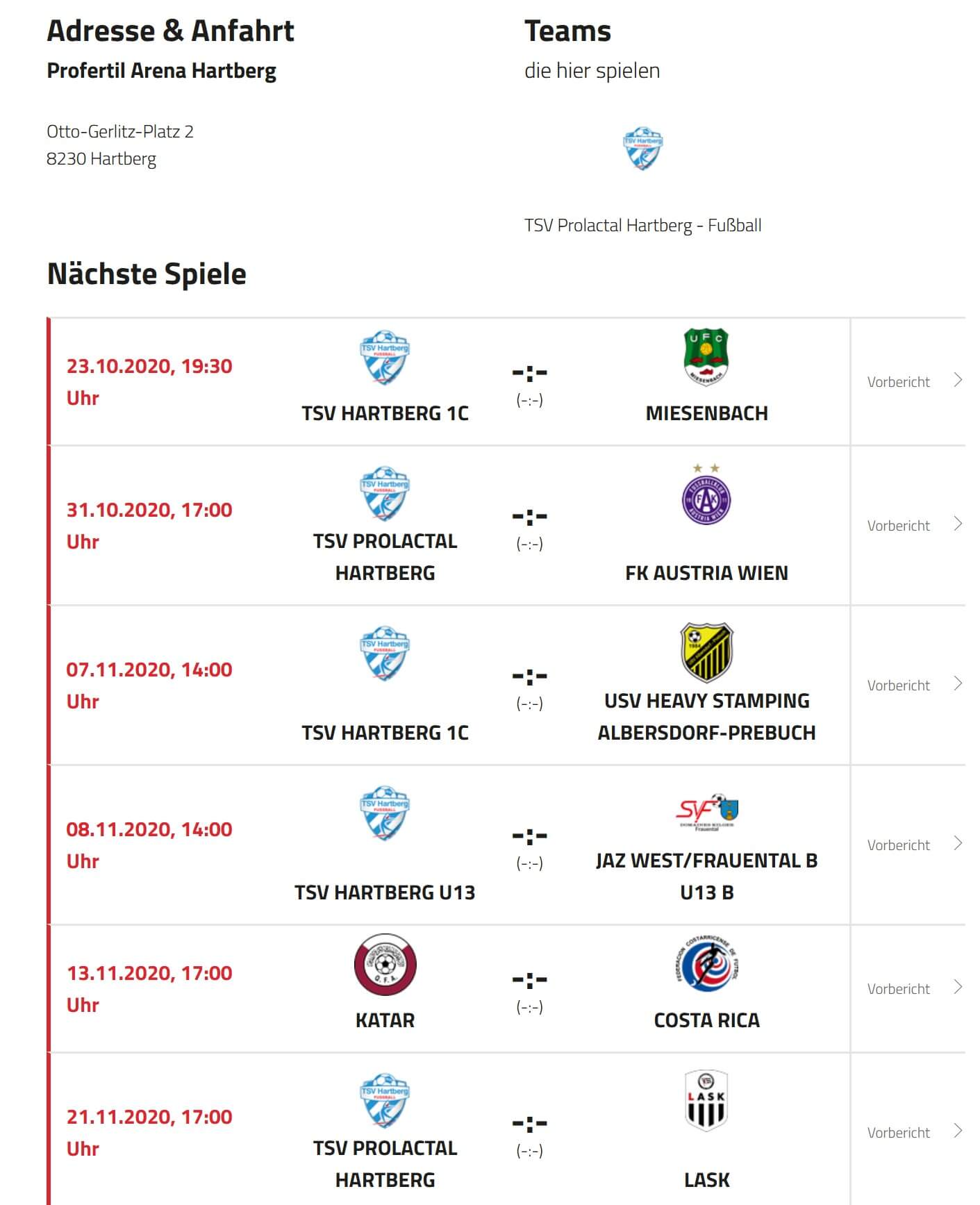Screen dimensions: 980x1205
Task: Open the Katar QFA round emblem
Action: click(385, 965)
